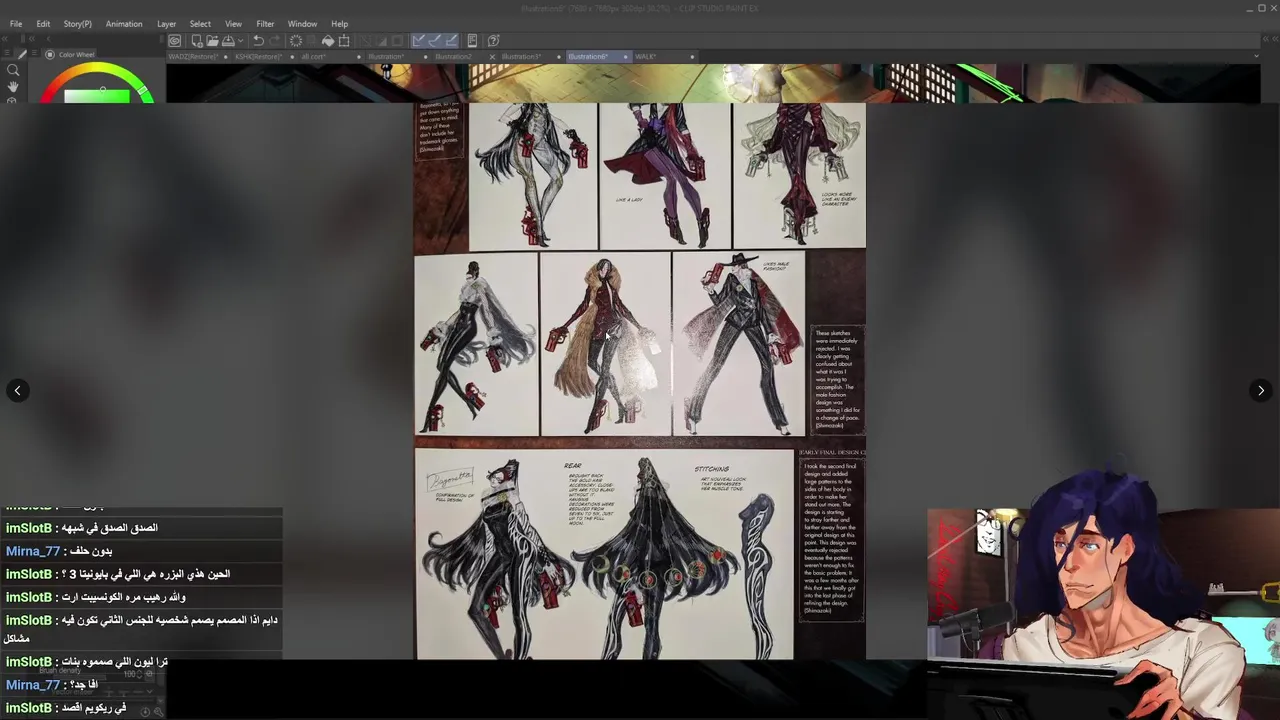The image size is (1280, 720).
Task: Open the Story(P) menu
Action: point(77,24)
